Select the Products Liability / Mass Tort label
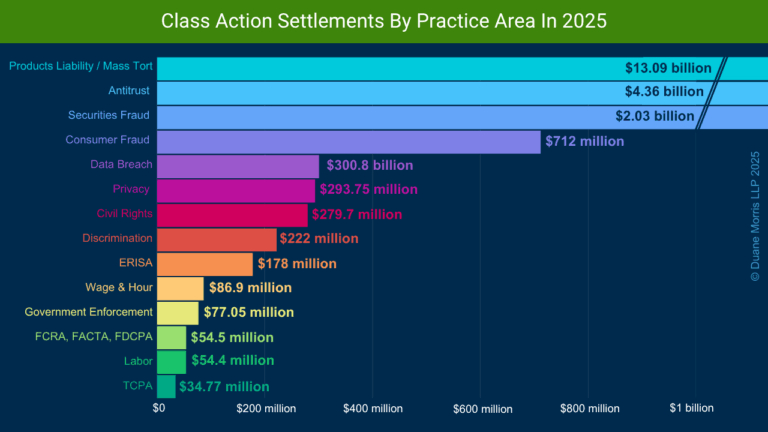This screenshot has height=432, width=768. [81, 67]
